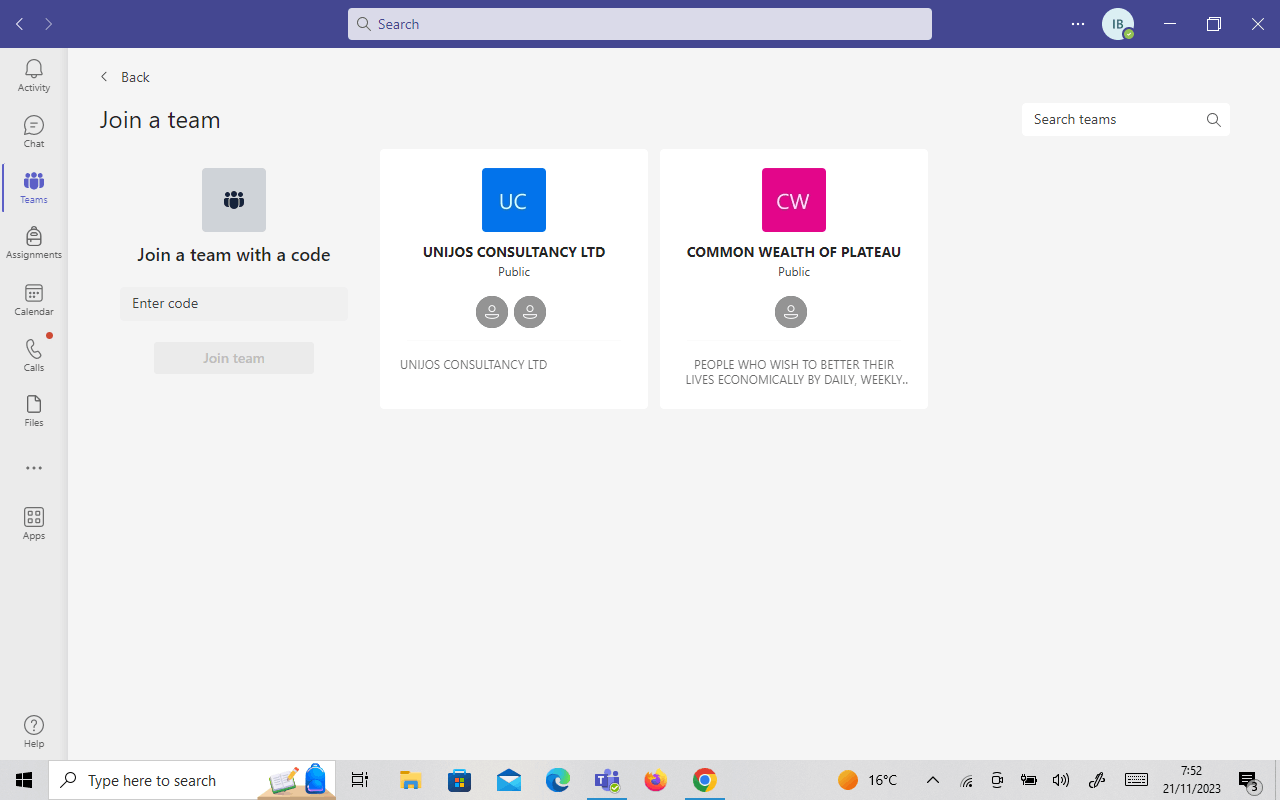Click the 16°C weather widget
1280x800 pixels.
[868, 780]
